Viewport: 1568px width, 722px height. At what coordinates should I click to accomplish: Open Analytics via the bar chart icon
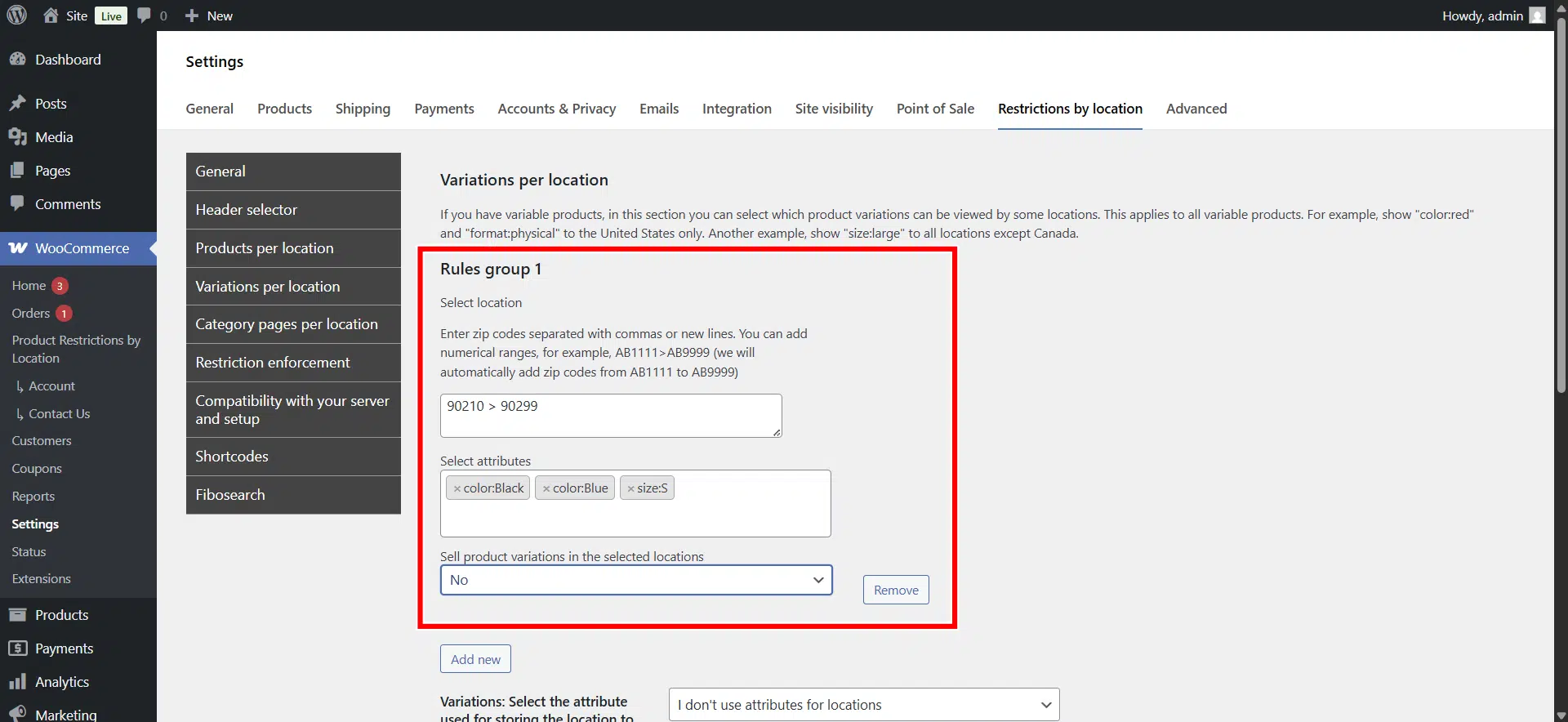pyautogui.click(x=17, y=682)
